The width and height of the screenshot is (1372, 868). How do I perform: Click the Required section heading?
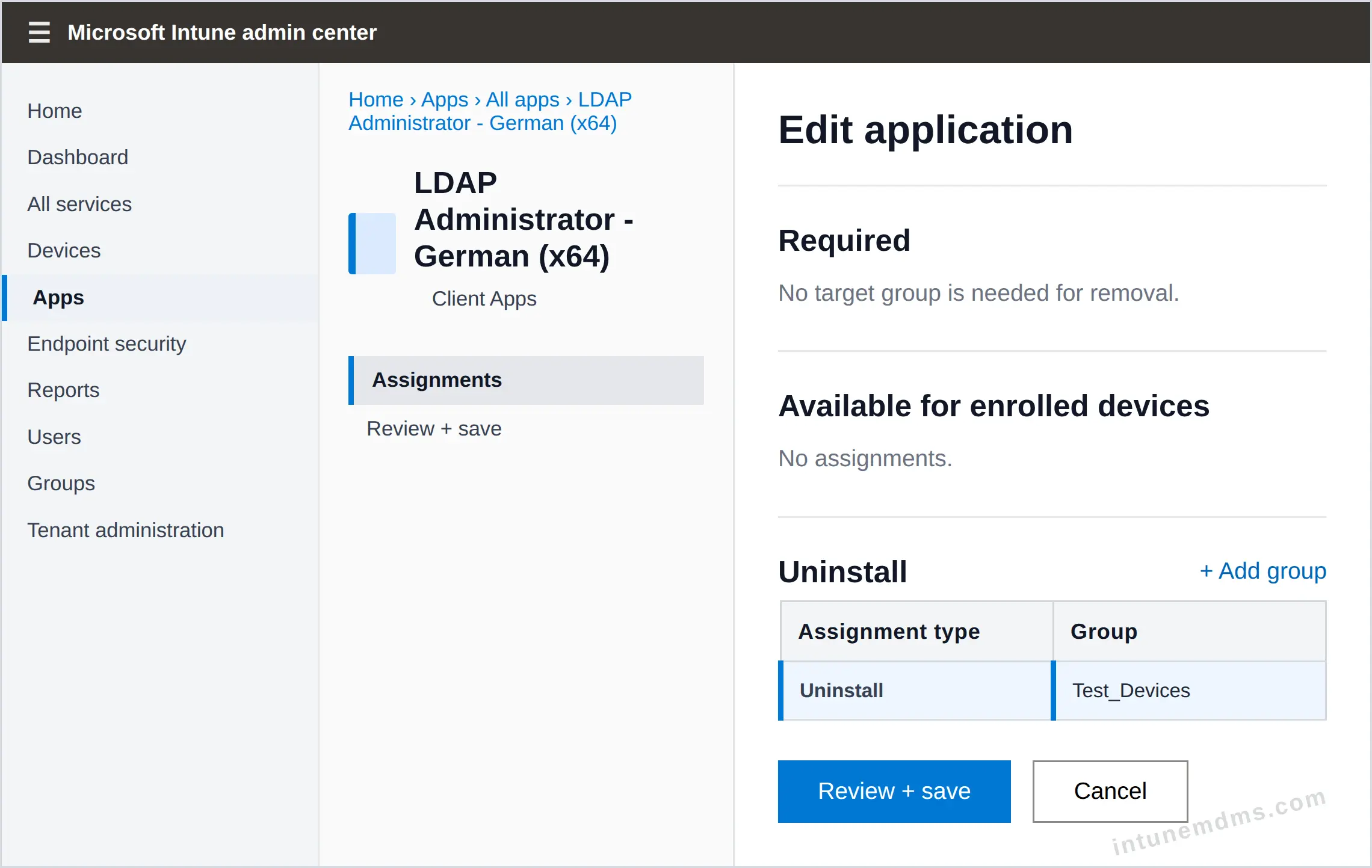844,241
